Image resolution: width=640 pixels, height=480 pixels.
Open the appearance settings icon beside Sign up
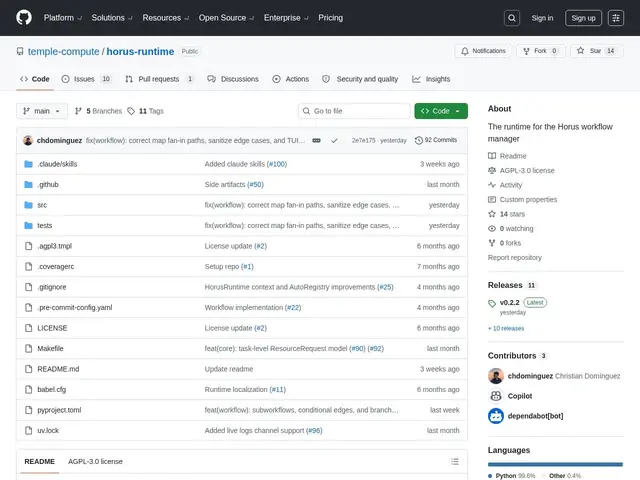click(616, 18)
